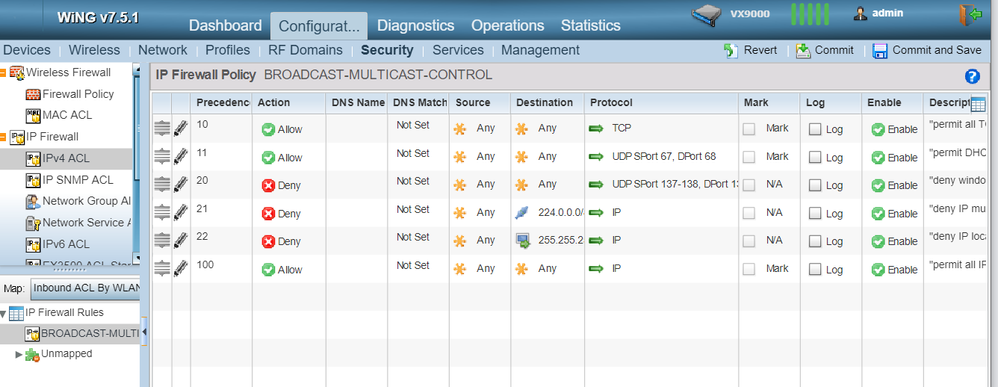Click the Commit and Save floppy icon

click(880, 51)
